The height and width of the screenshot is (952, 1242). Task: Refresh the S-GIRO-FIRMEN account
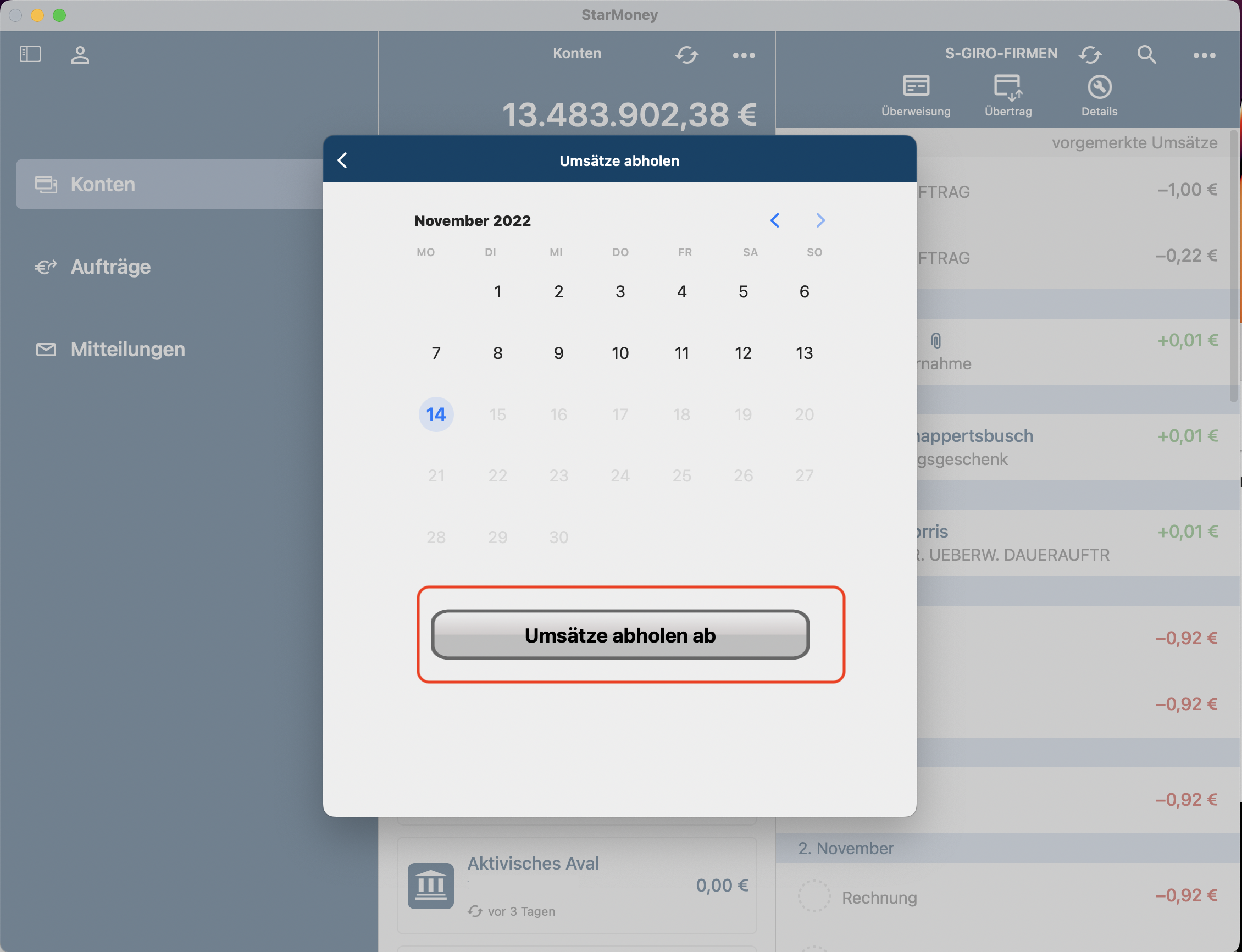click(1090, 55)
